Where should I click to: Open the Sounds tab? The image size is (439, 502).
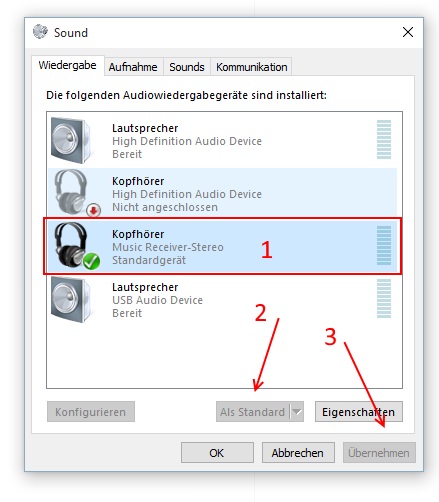[187, 67]
